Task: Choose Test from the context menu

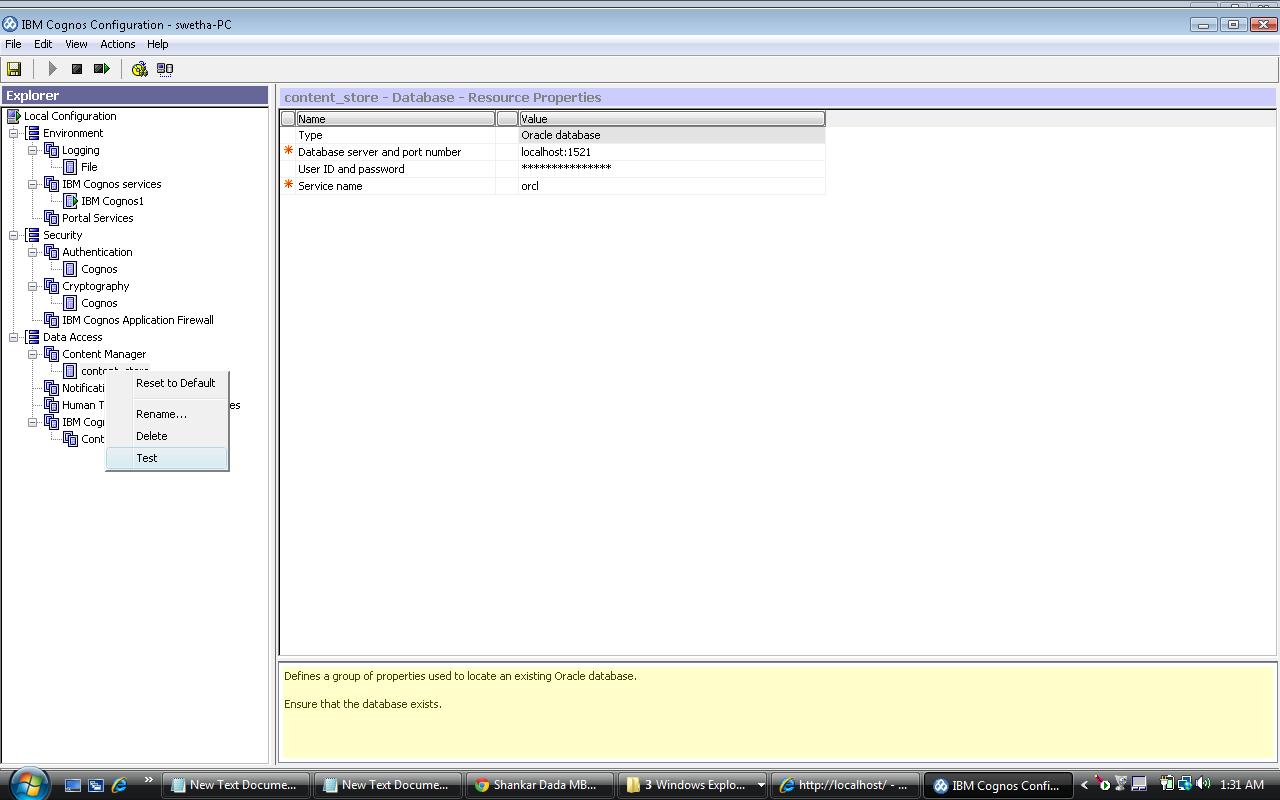Action: pyautogui.click(x=167, y=458)
